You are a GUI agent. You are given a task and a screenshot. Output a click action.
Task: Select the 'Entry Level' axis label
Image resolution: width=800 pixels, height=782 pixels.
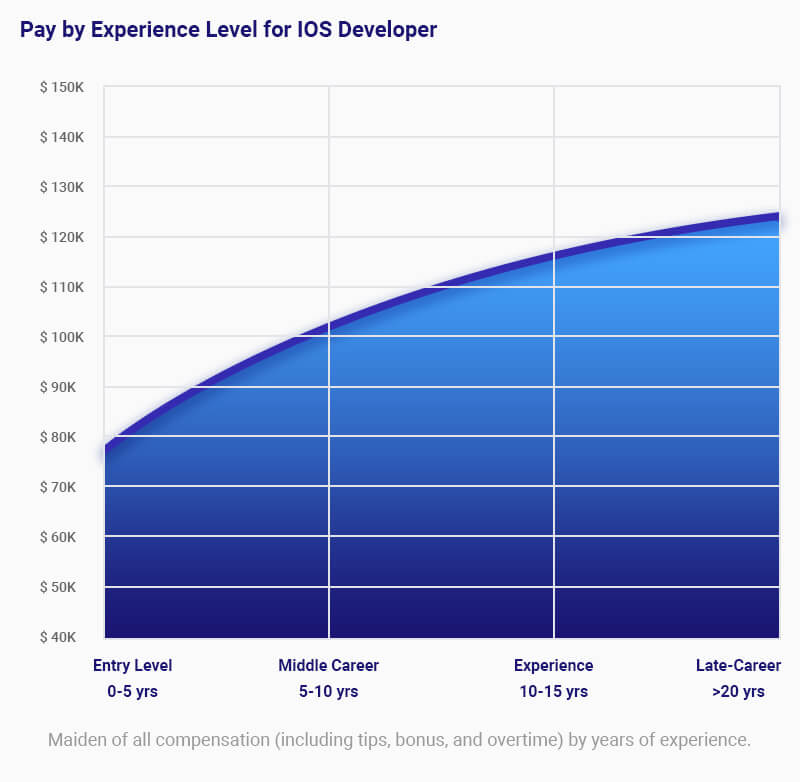click(132, 665)
